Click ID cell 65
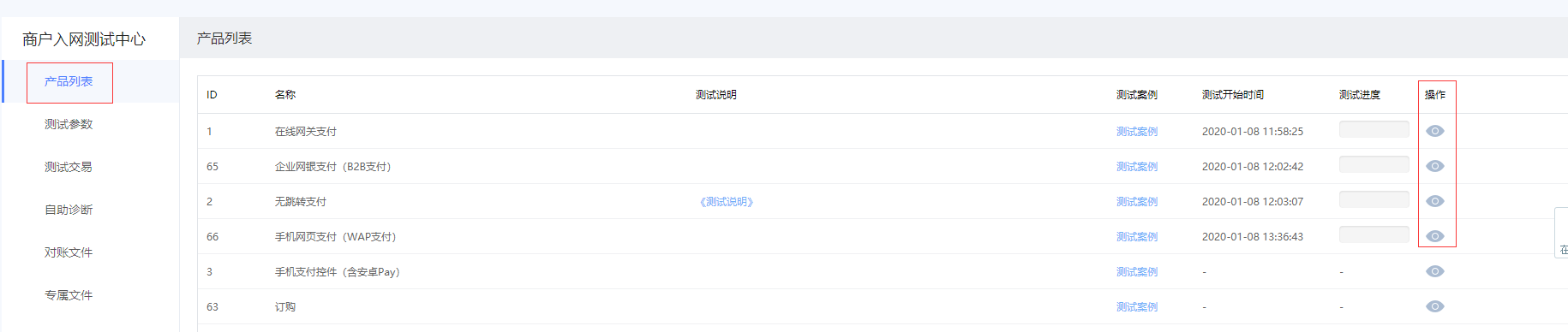 (212, 167)
